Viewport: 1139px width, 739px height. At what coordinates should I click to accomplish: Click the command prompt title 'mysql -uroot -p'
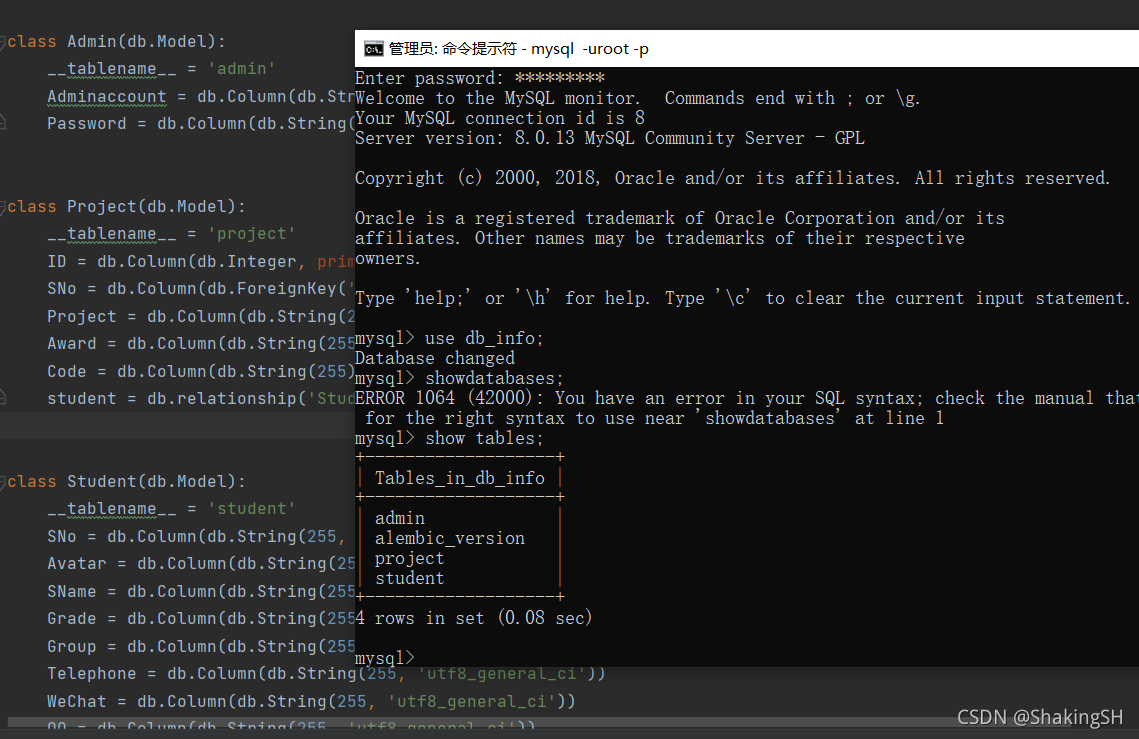click(x=590, y=49)
